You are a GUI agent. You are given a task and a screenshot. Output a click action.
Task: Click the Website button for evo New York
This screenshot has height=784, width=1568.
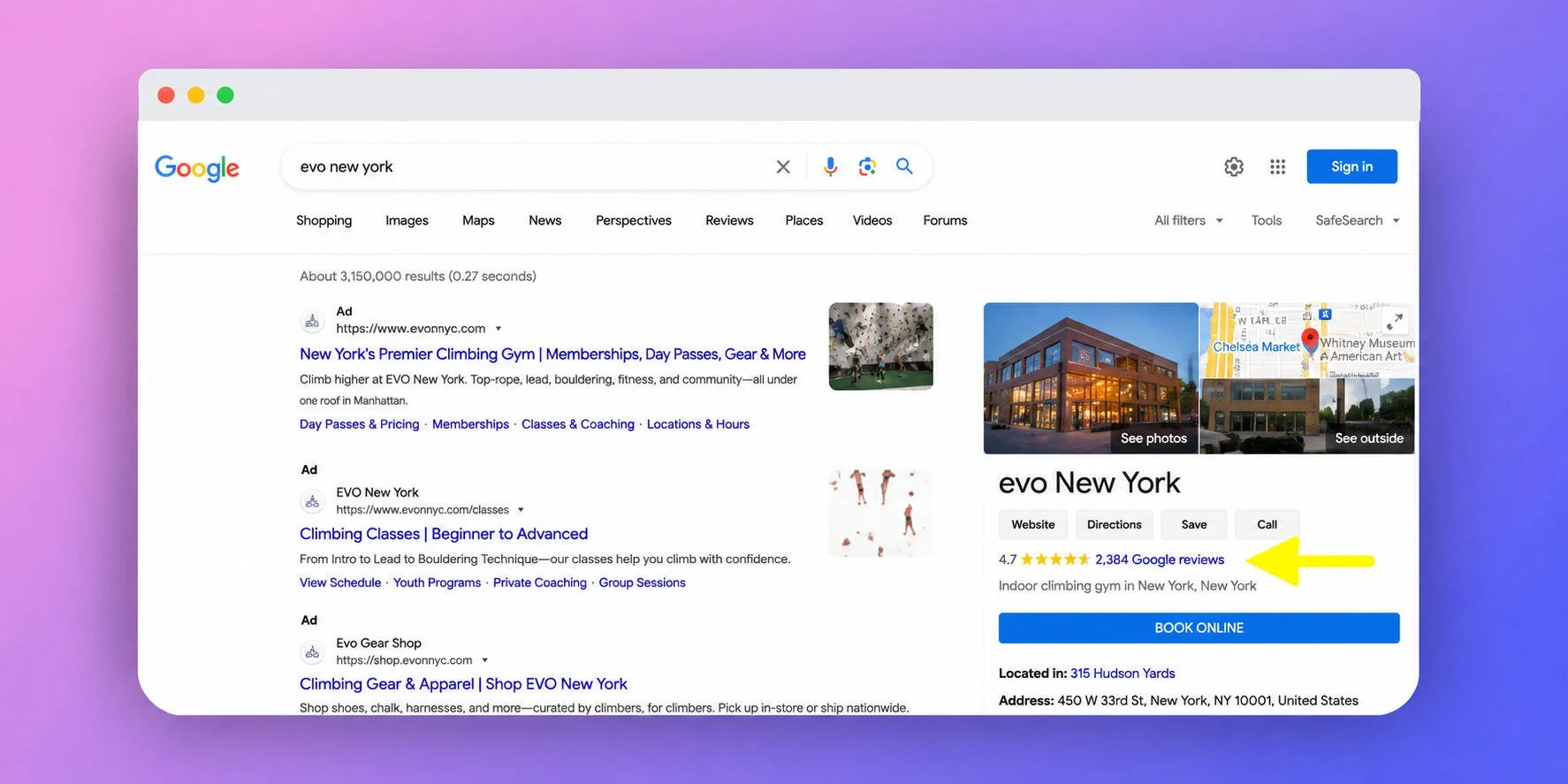[1032, 524]
